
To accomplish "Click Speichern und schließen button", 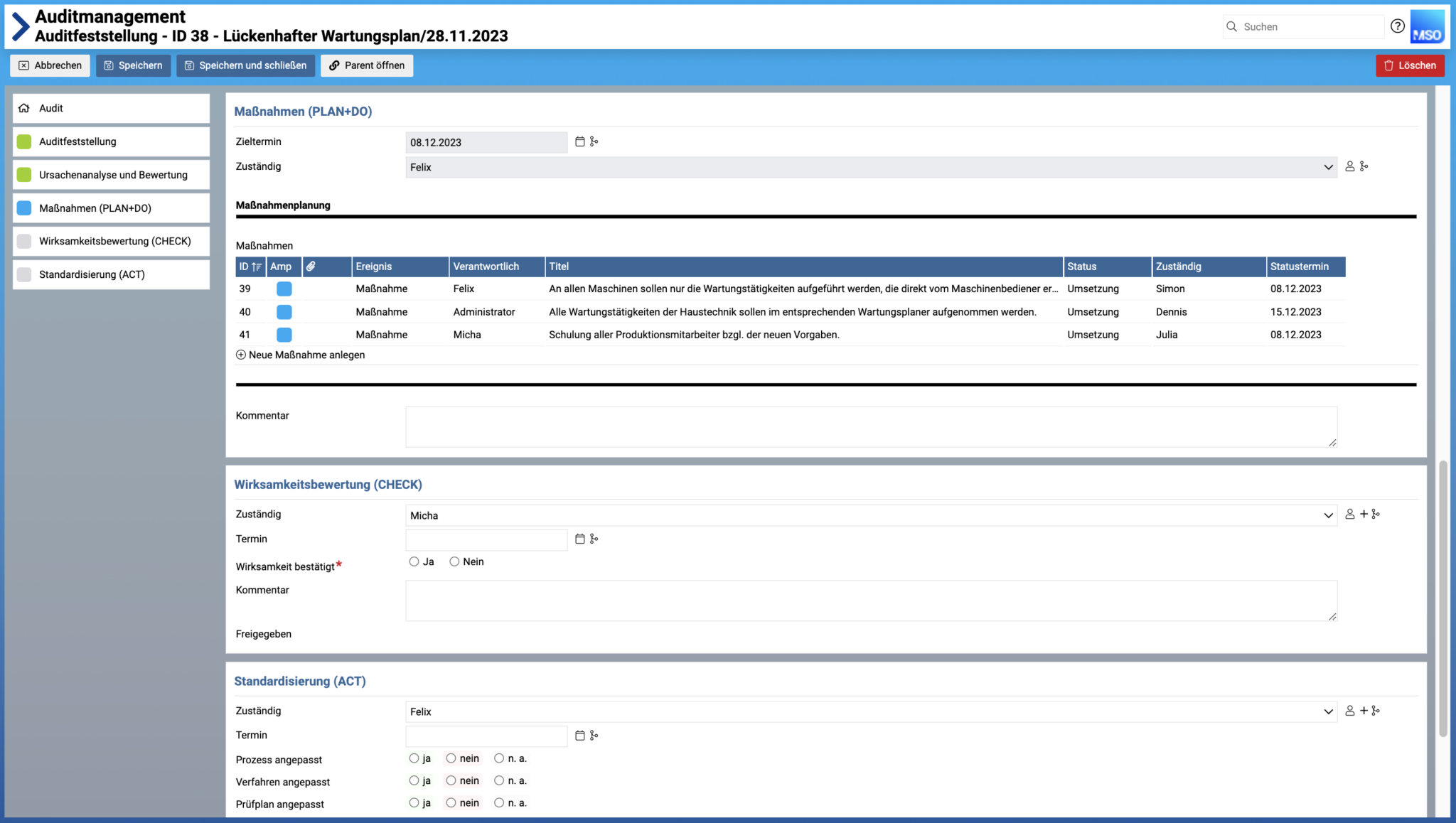I will click(245, 65).
